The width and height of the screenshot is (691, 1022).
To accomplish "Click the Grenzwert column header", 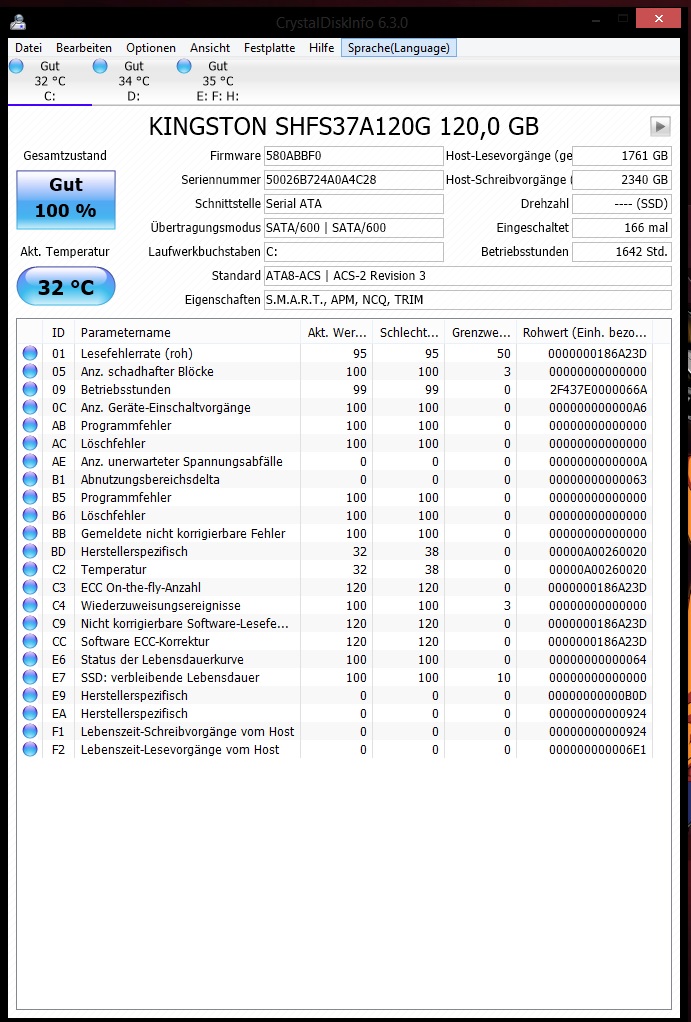I will coord(480,332).
